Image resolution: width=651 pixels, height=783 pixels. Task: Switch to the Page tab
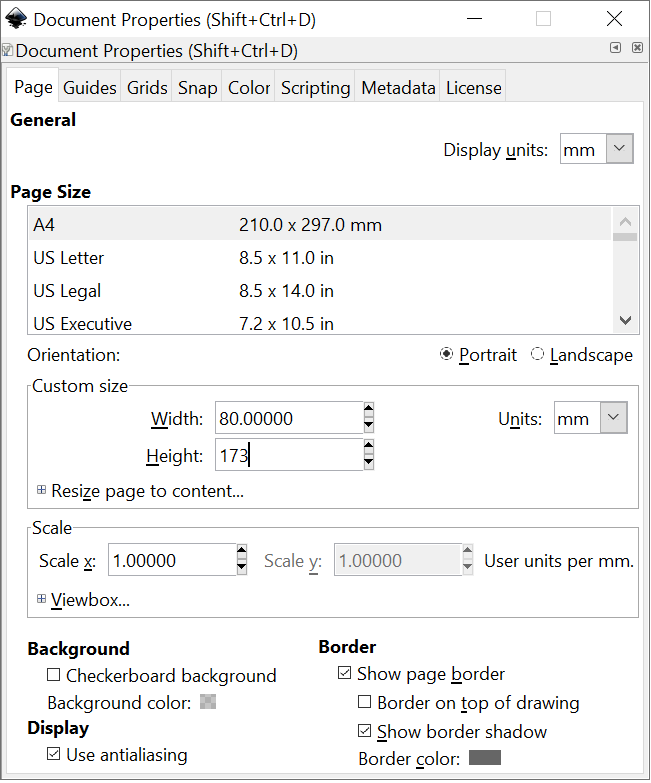(x=33, y=87)
